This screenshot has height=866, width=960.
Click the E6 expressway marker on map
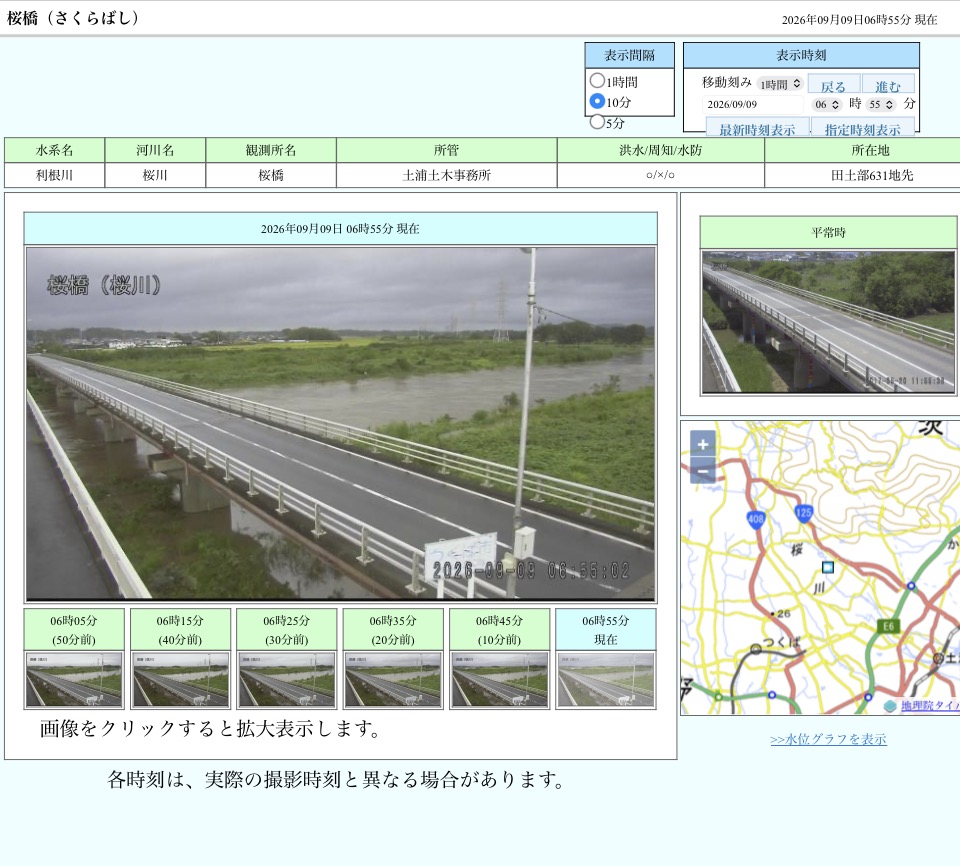(x=888, y=625)
